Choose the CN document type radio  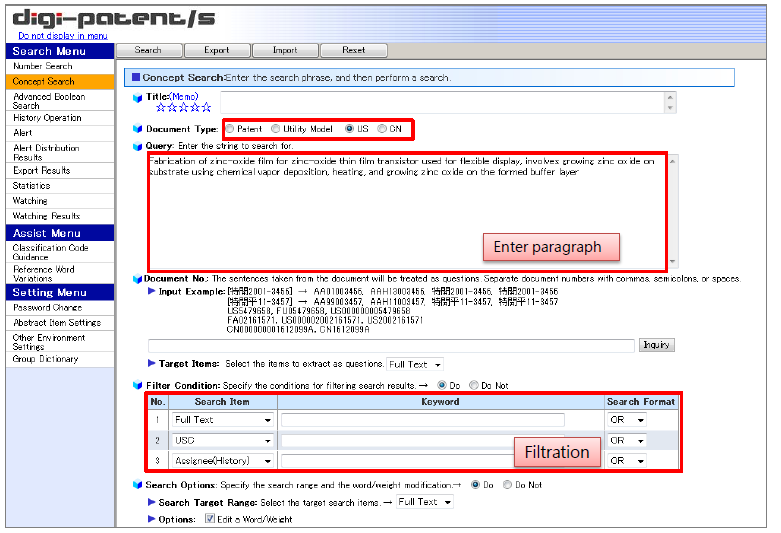pos(382,129)
